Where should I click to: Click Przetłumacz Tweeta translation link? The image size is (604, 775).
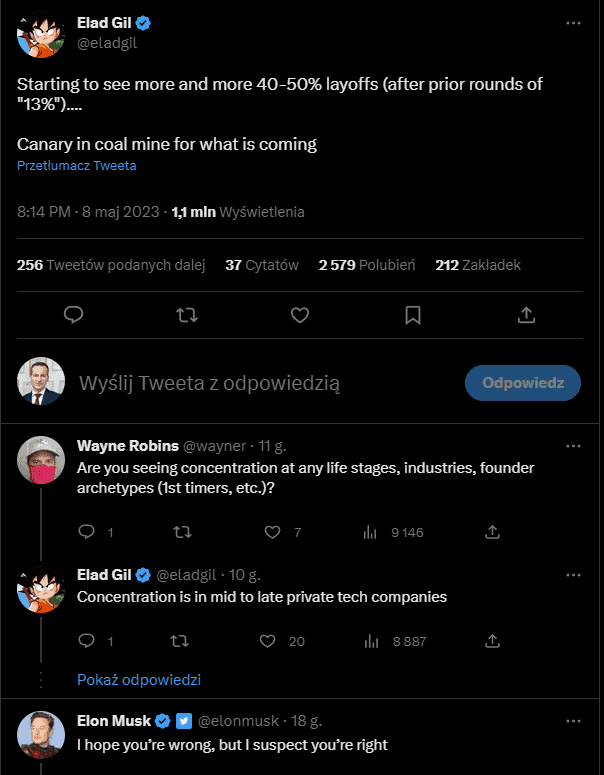point(77,166)
